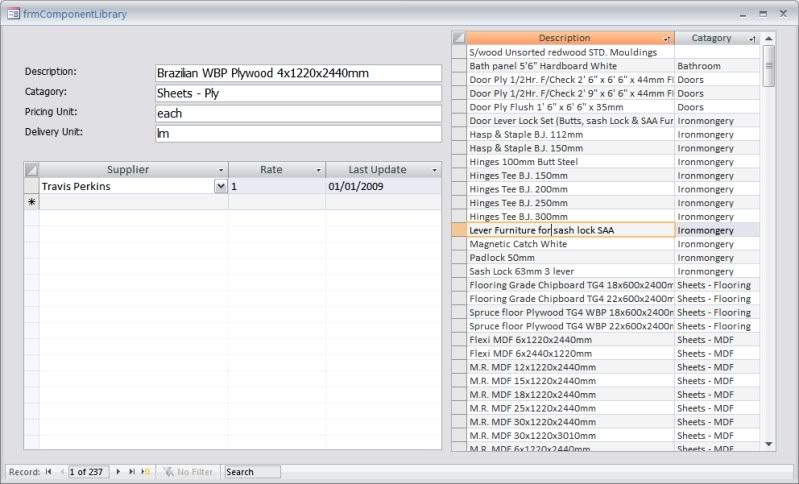
Task: Go to the next record
Action: click(118, 472)
